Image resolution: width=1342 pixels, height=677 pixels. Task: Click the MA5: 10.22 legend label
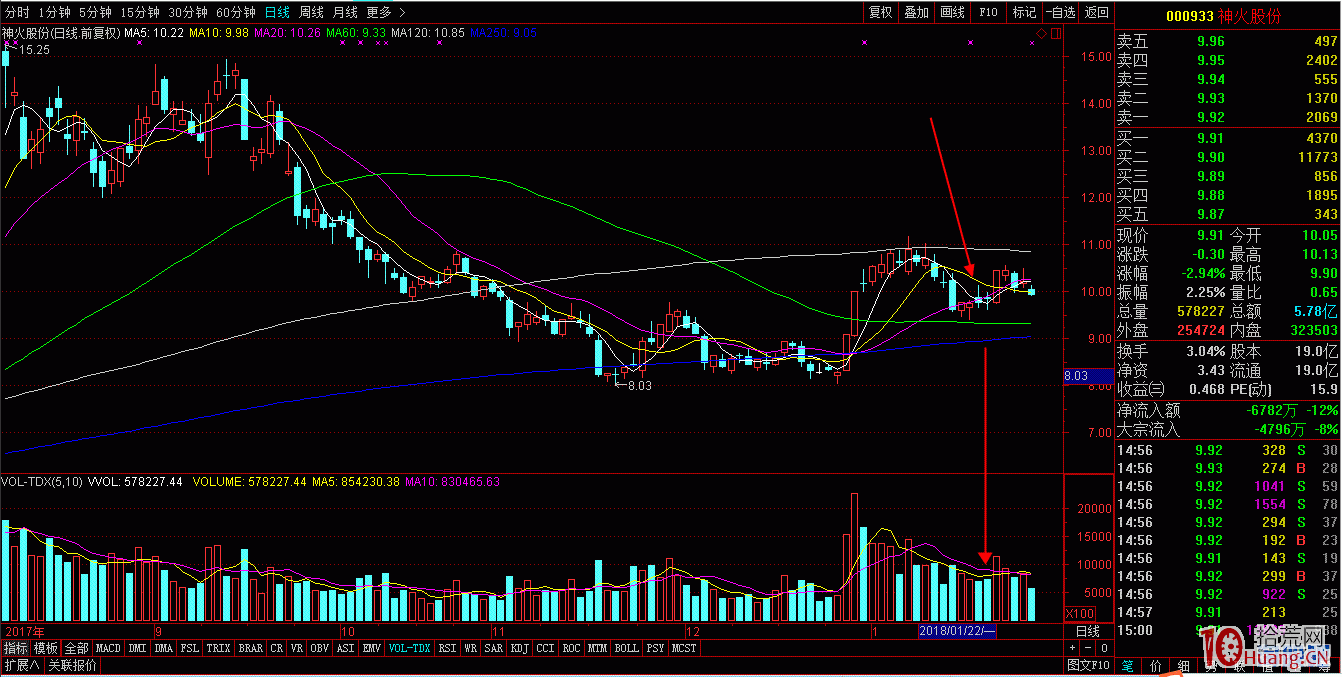(154, 33)
